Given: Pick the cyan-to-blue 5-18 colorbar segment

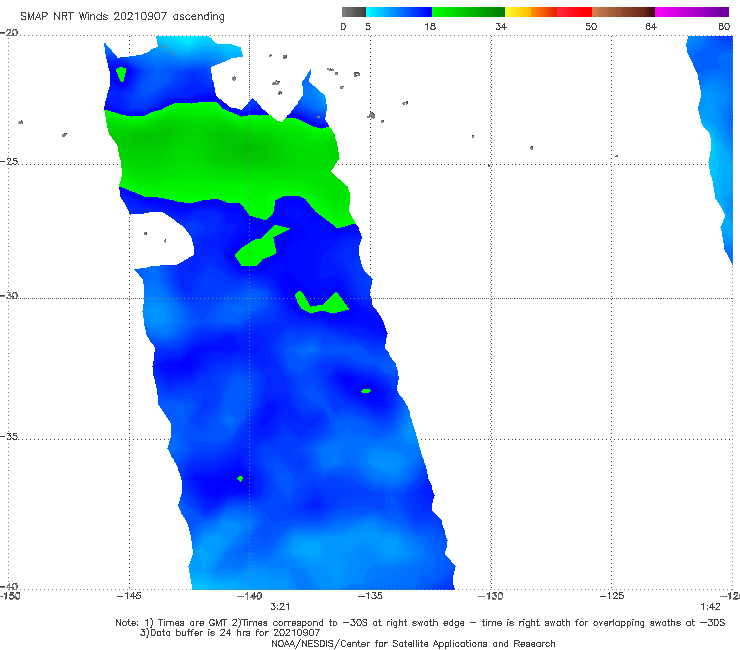Looking at the screenshot, I should point(399,12).
